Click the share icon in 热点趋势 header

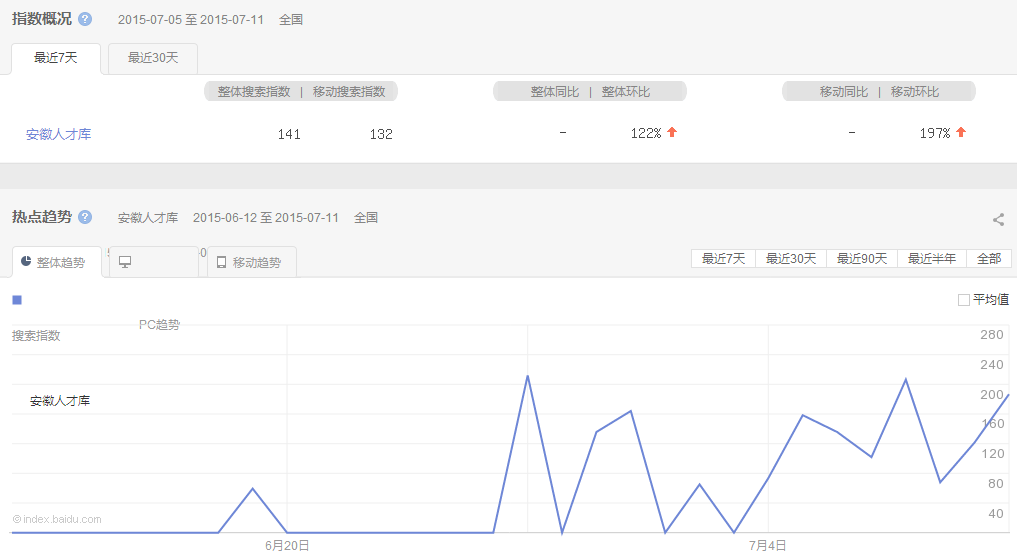click(998, 220)
